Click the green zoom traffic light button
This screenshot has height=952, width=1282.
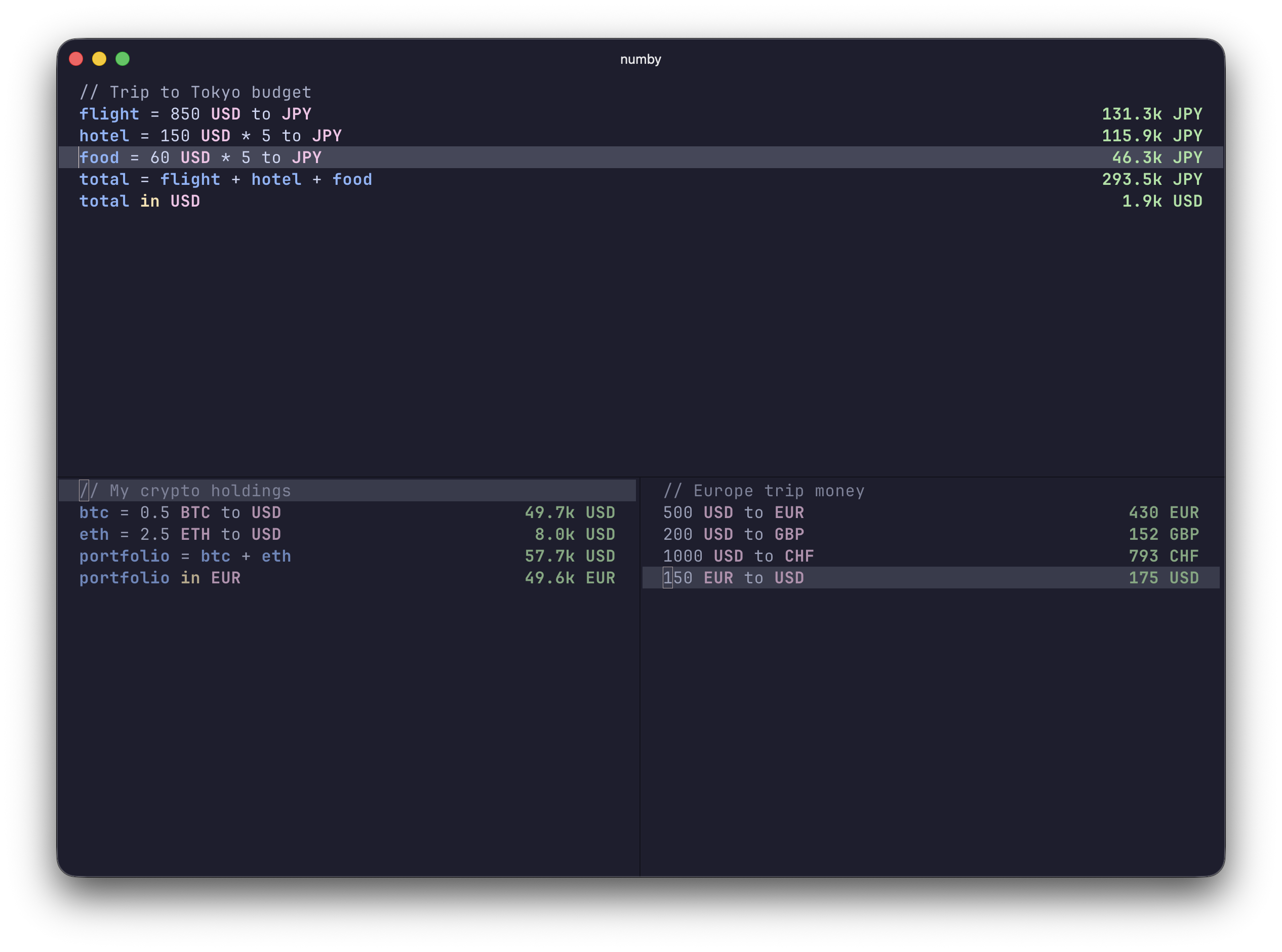122,58
